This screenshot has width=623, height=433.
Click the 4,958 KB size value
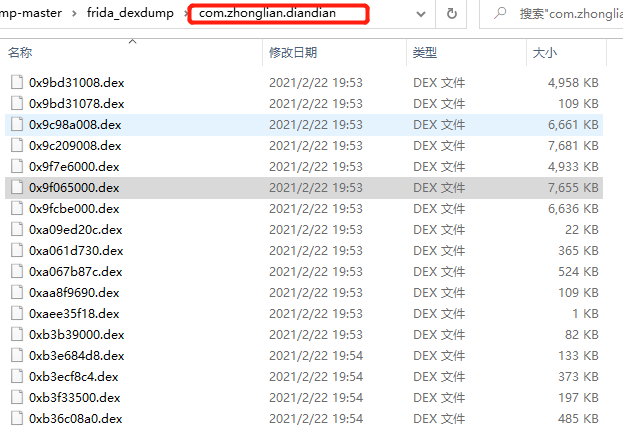coord(573,83)
